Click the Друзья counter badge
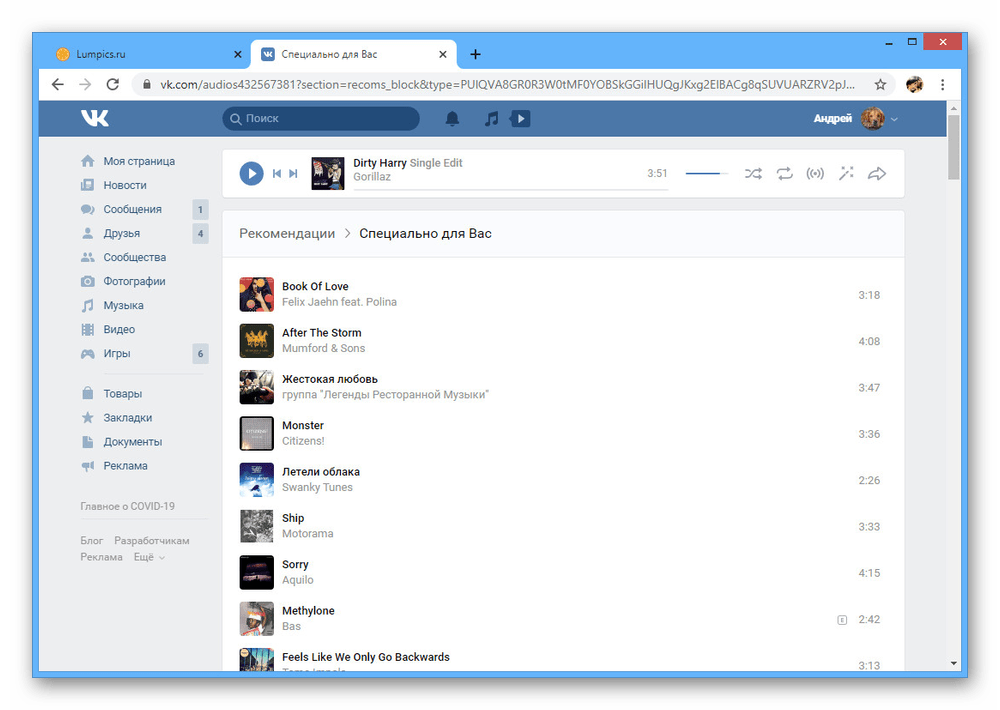Image resolution: width=1000 pixels, height=710 pixels. point(200,233)
